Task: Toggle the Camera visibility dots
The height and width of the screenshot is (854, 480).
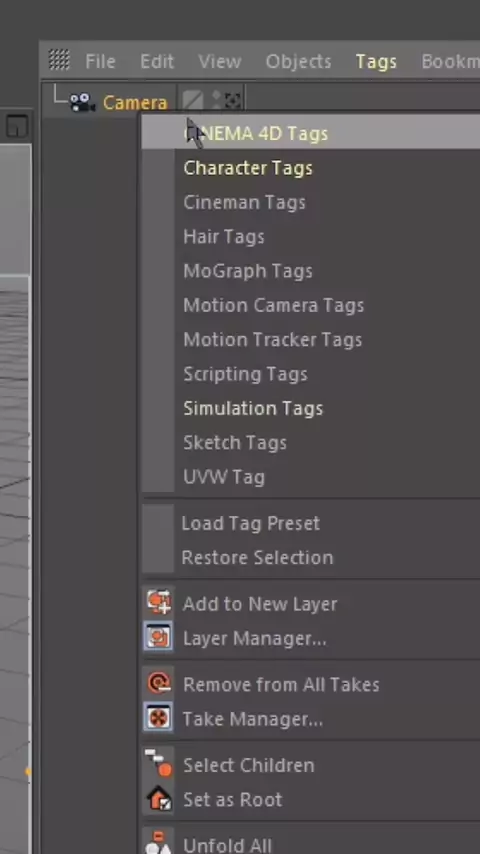Action: 217,100
